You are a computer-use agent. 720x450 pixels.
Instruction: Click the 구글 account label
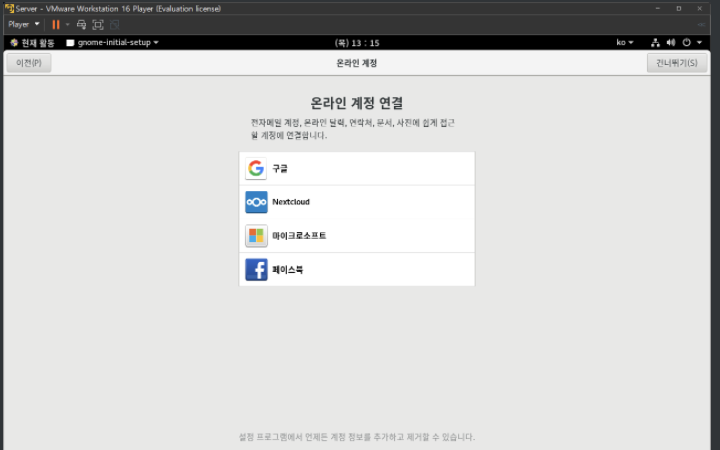(280, 169)
